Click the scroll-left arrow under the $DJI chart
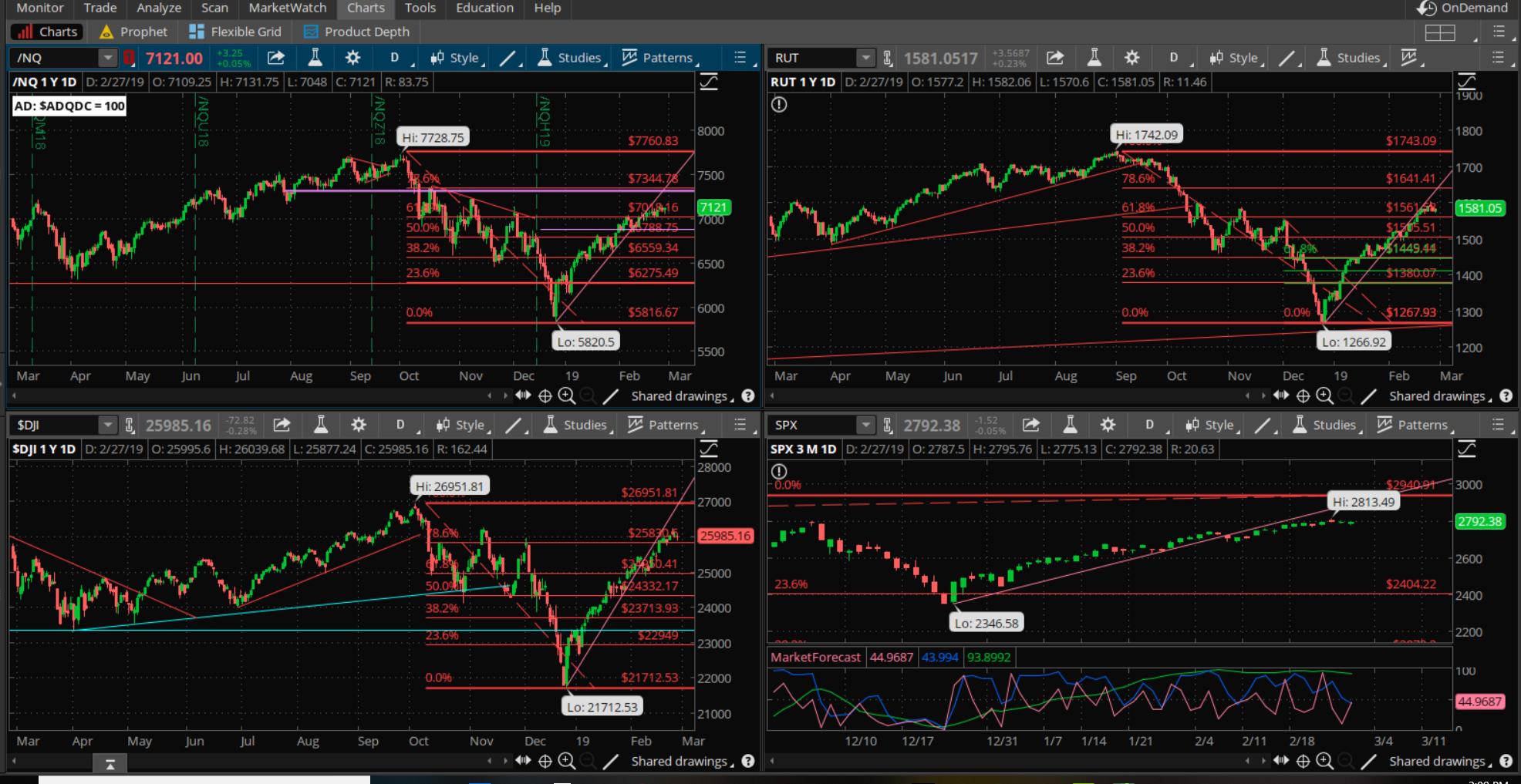Screen dimensions: 1521x784 14,761
